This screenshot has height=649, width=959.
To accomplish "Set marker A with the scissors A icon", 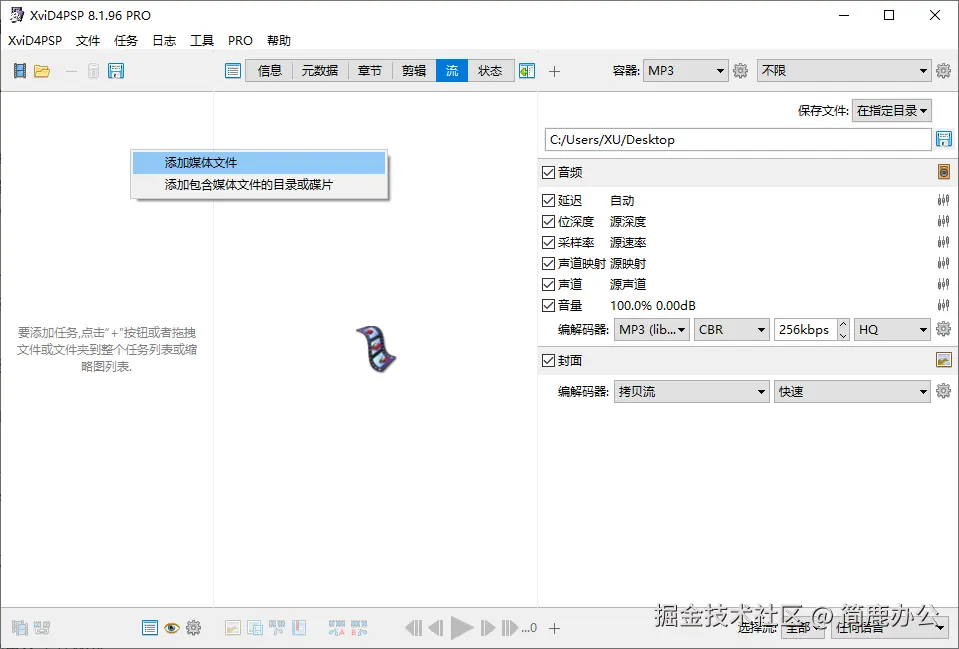I will (337, 628).
